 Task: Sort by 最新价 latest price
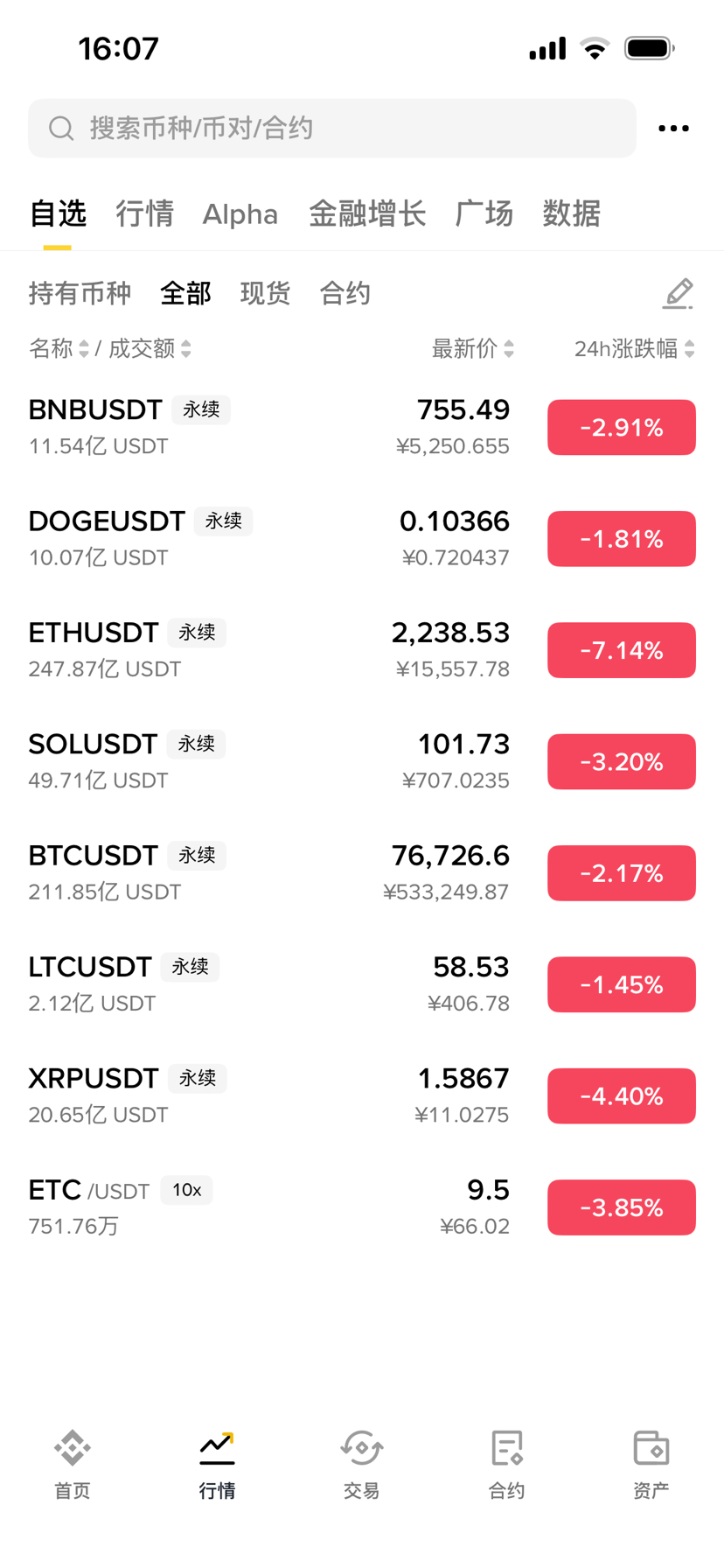(x=472, y=349)
